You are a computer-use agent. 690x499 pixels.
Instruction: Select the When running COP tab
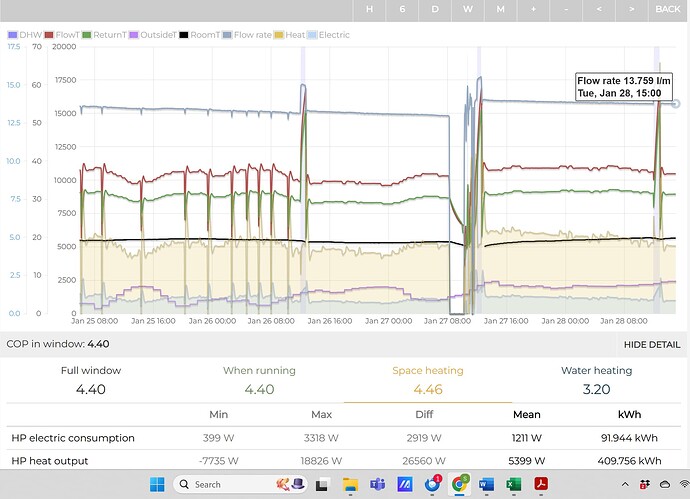click(x=259, y=380)
